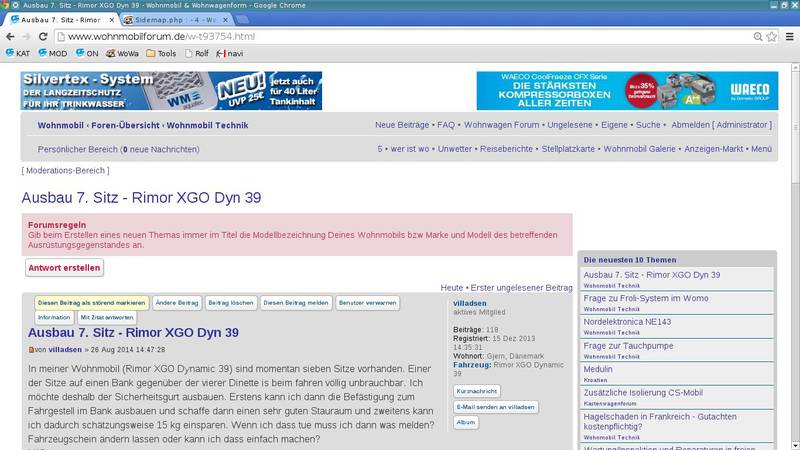Open the FAQ link
The image size is (800, 450).
446,125
